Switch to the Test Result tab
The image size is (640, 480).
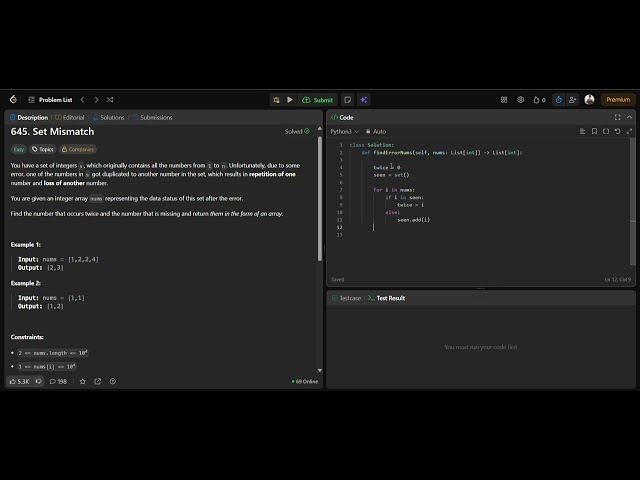[x=387, y=298]
